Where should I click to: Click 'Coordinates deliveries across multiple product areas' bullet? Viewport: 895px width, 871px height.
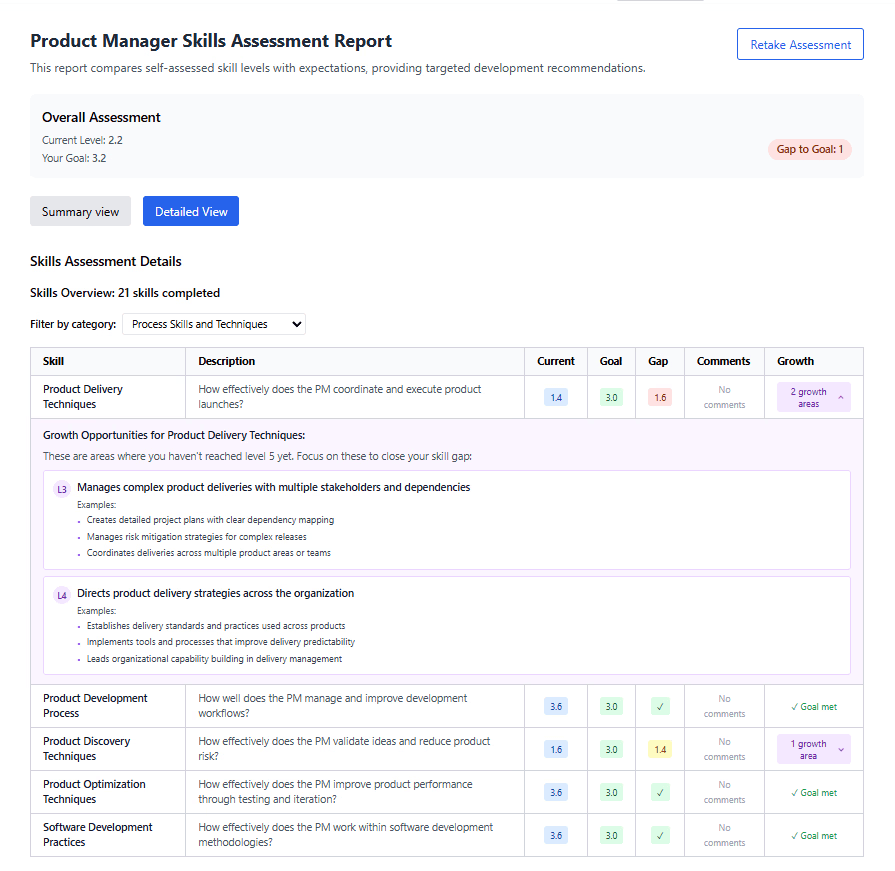coord(208,553)
